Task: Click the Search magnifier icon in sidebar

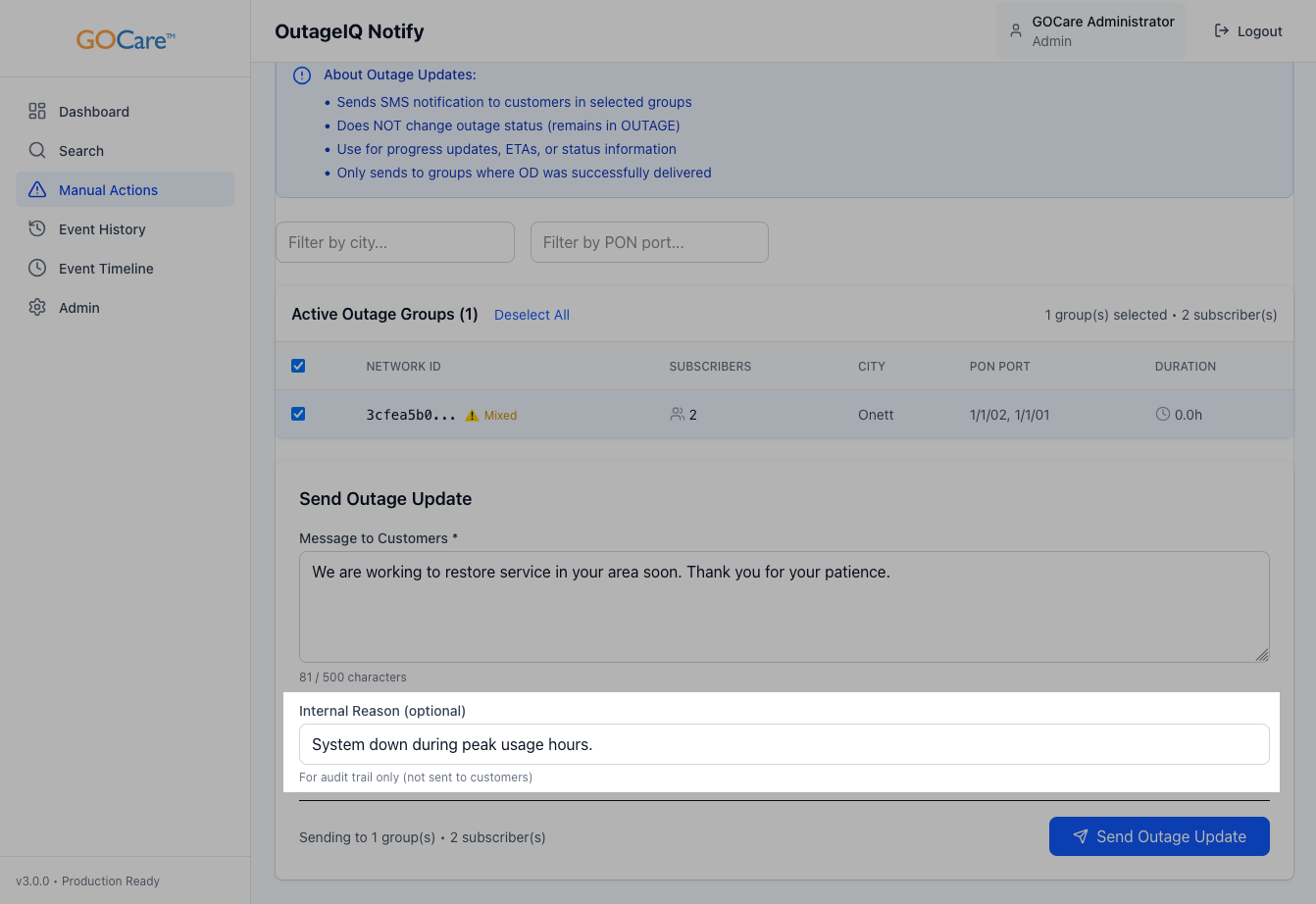Action: coord(37,150)
